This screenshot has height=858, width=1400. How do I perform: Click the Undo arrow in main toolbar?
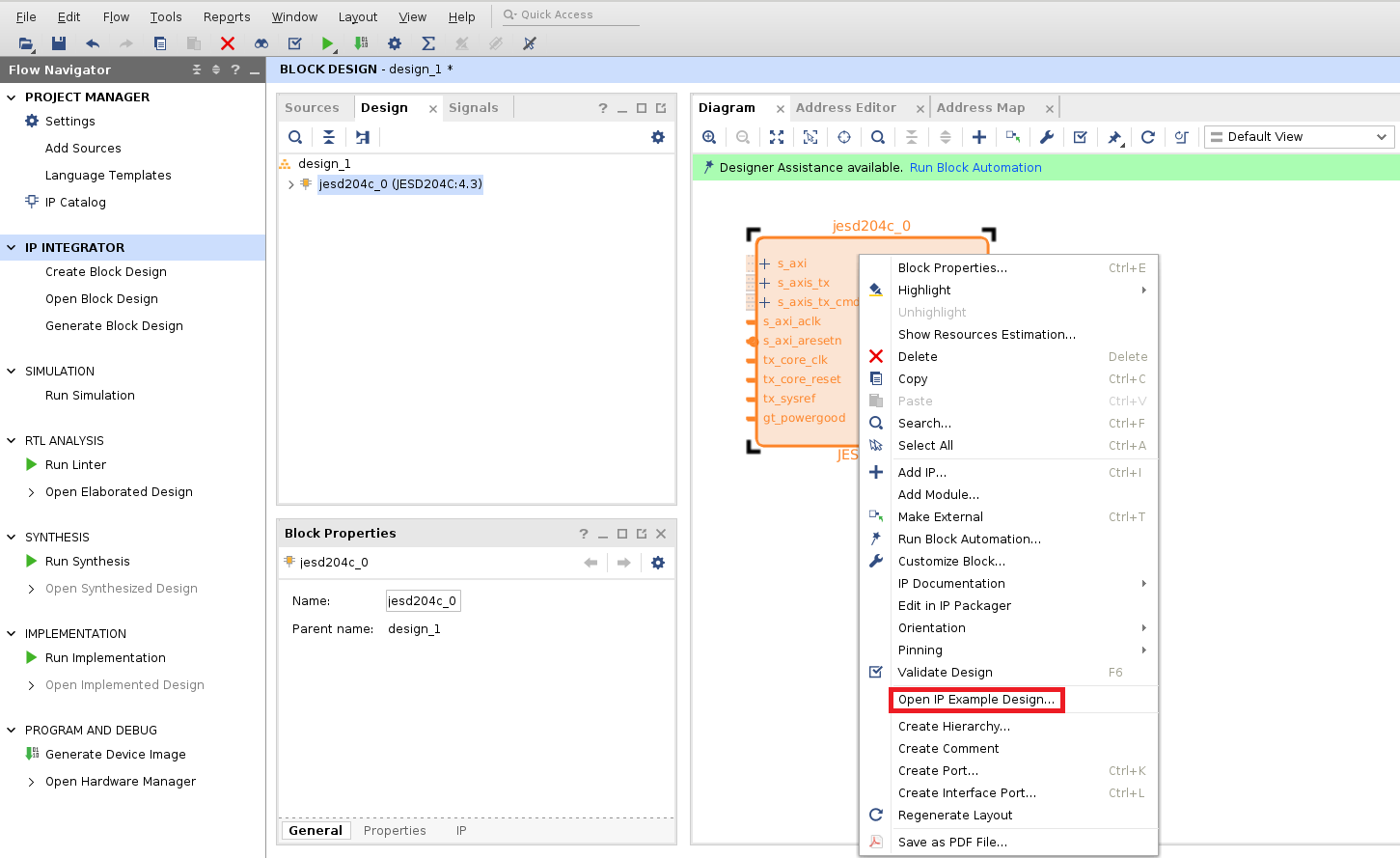[x=93, y=43]
